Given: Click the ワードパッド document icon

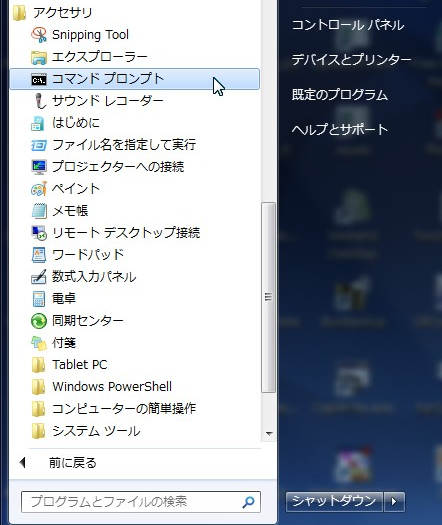Looking at the screenshot, I should point(39,255).
